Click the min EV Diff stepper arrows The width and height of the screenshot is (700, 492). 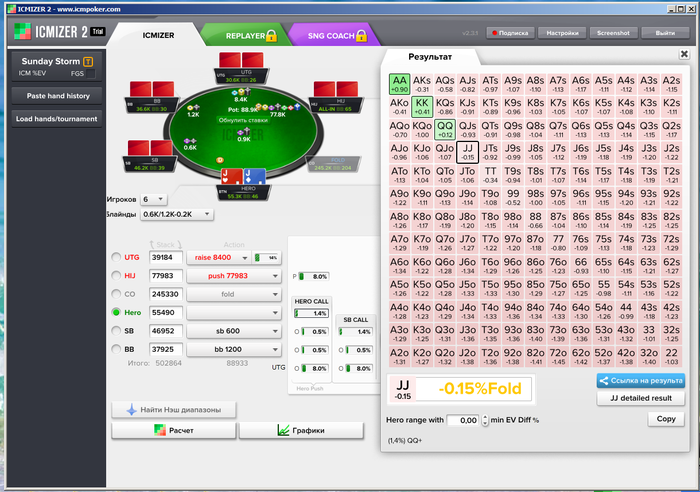tap(485, 420)
